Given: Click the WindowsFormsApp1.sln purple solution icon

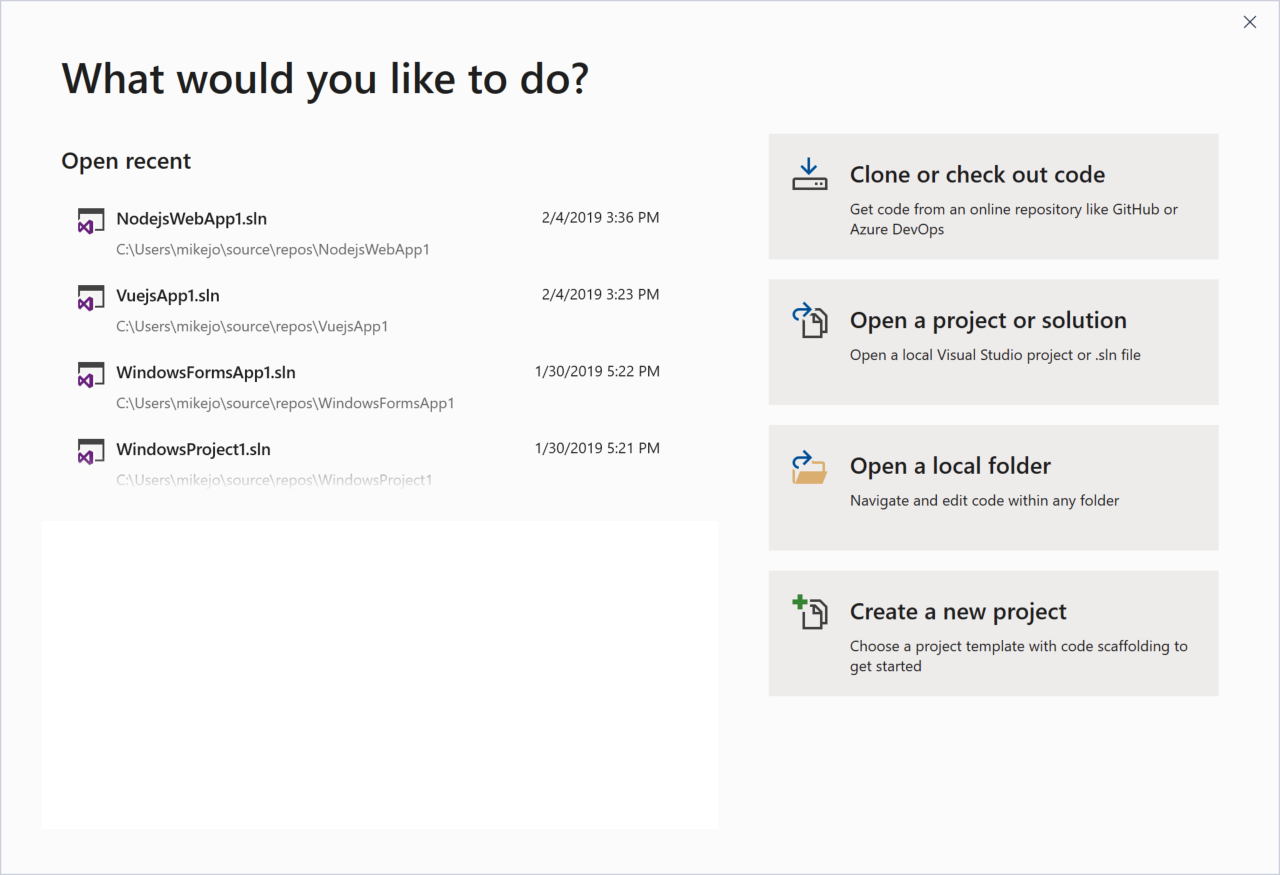Looking at the screenshot, I should click(91, 374).
